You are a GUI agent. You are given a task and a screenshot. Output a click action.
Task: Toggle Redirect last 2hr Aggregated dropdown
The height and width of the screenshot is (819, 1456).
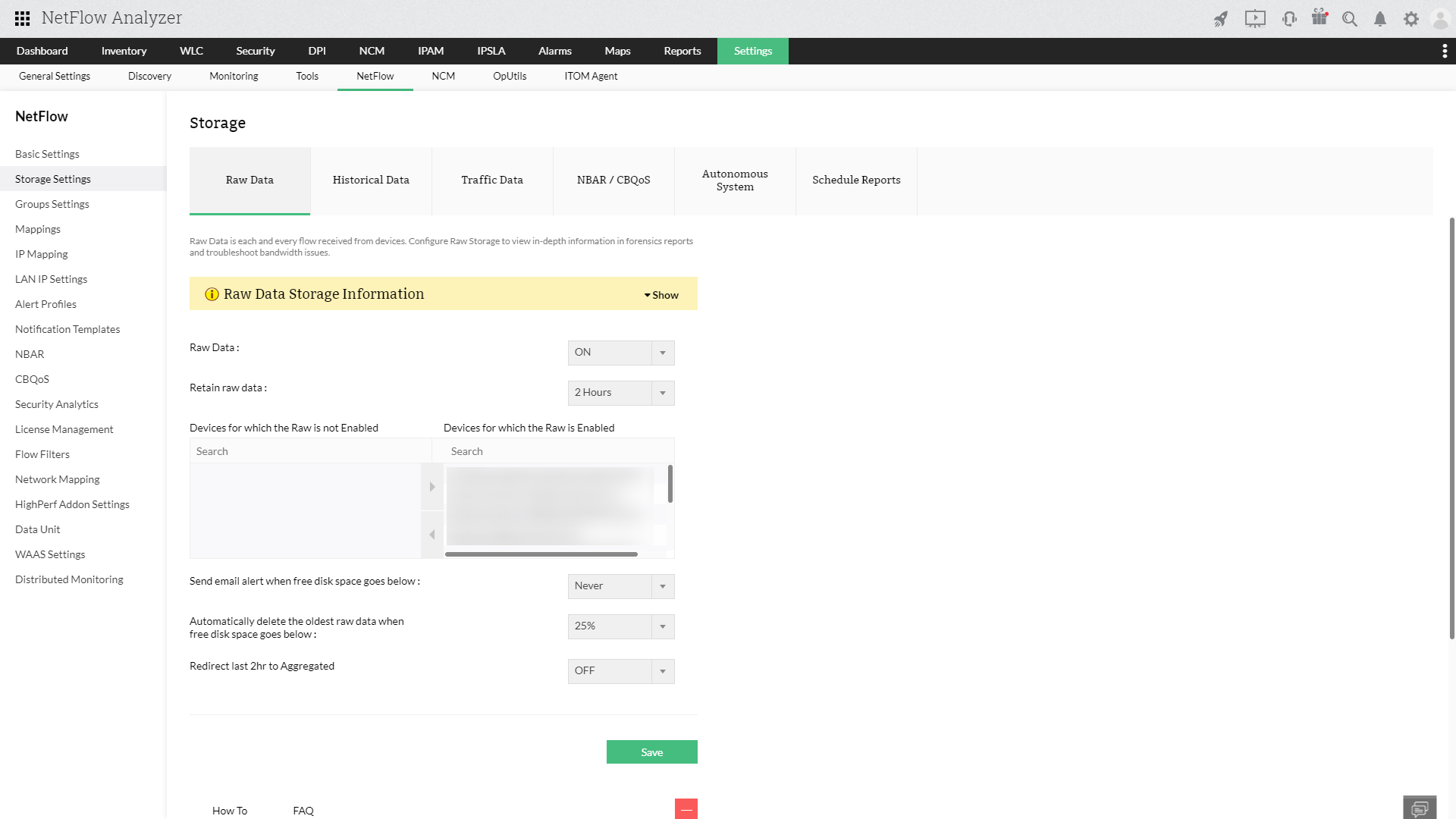(620, 671)
